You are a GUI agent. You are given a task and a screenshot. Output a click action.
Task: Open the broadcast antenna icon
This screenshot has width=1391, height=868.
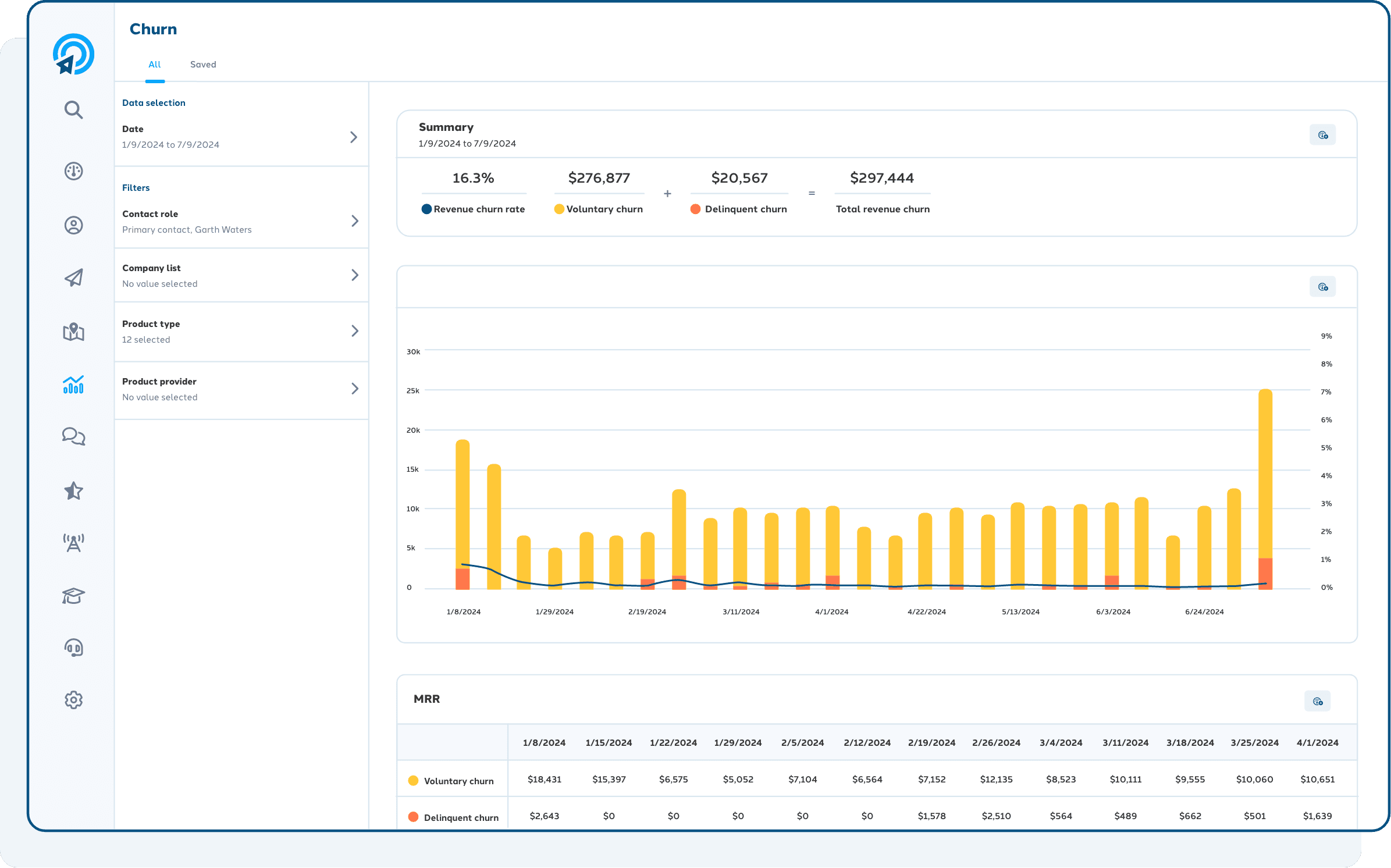click(x=73, y=542)
